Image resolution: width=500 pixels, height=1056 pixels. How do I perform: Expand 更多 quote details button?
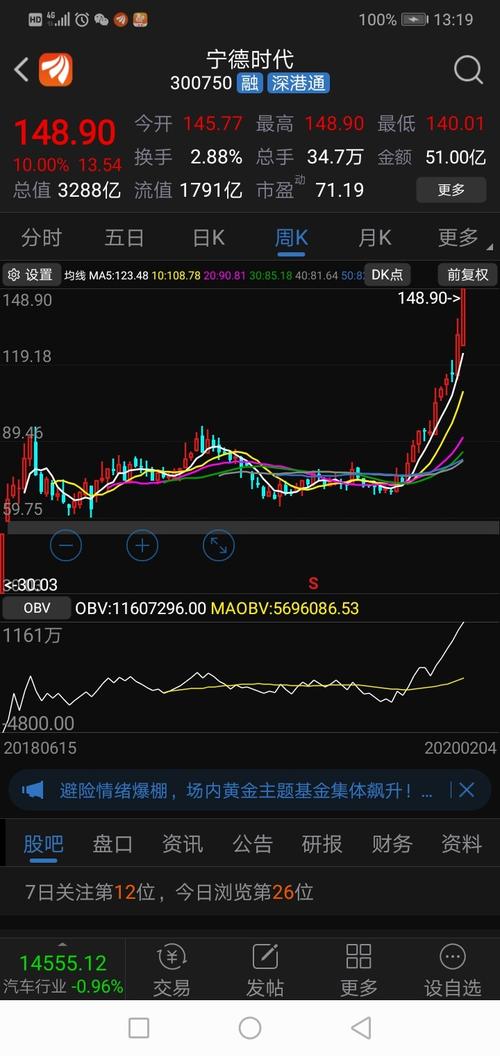pyautogui.click(x=451, y=190)
